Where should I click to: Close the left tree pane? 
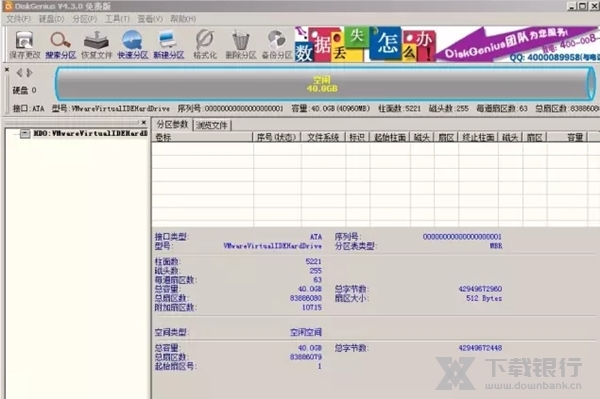(143, 123)
